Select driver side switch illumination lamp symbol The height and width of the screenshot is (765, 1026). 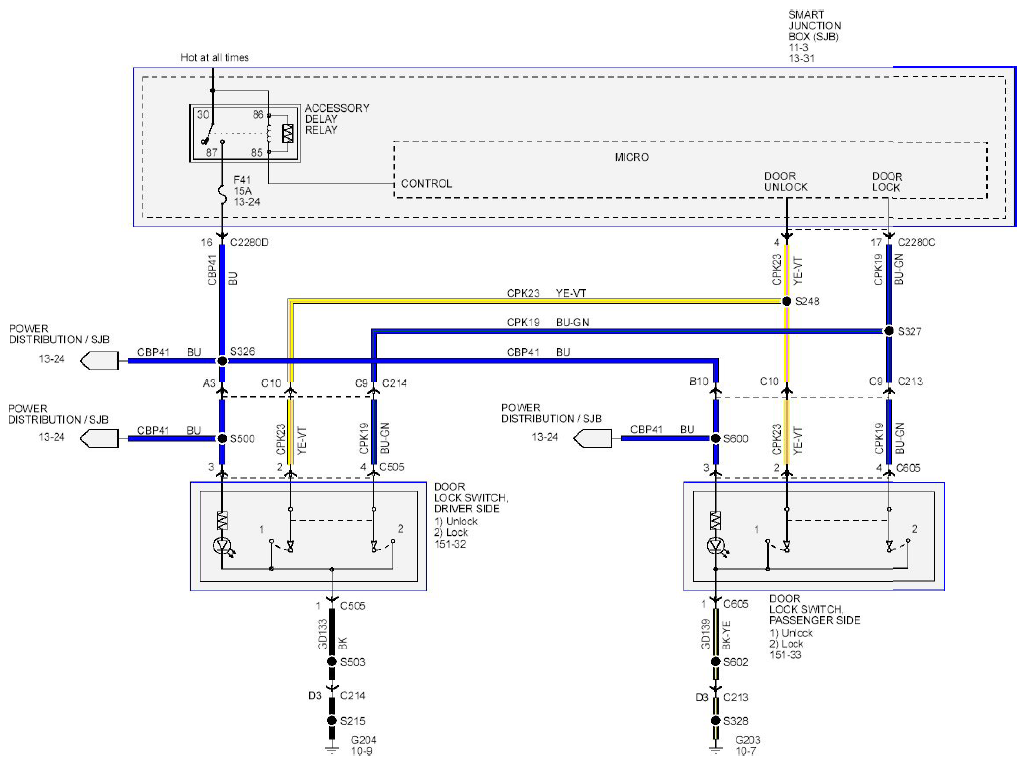(x=222, y=545)
